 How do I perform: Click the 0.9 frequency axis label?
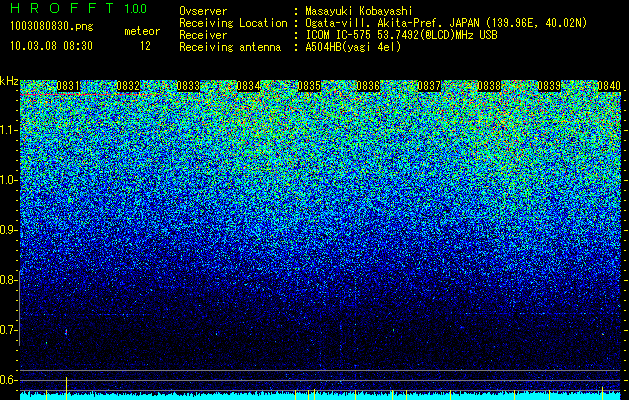pyautogui.click(x=8, y=230)
